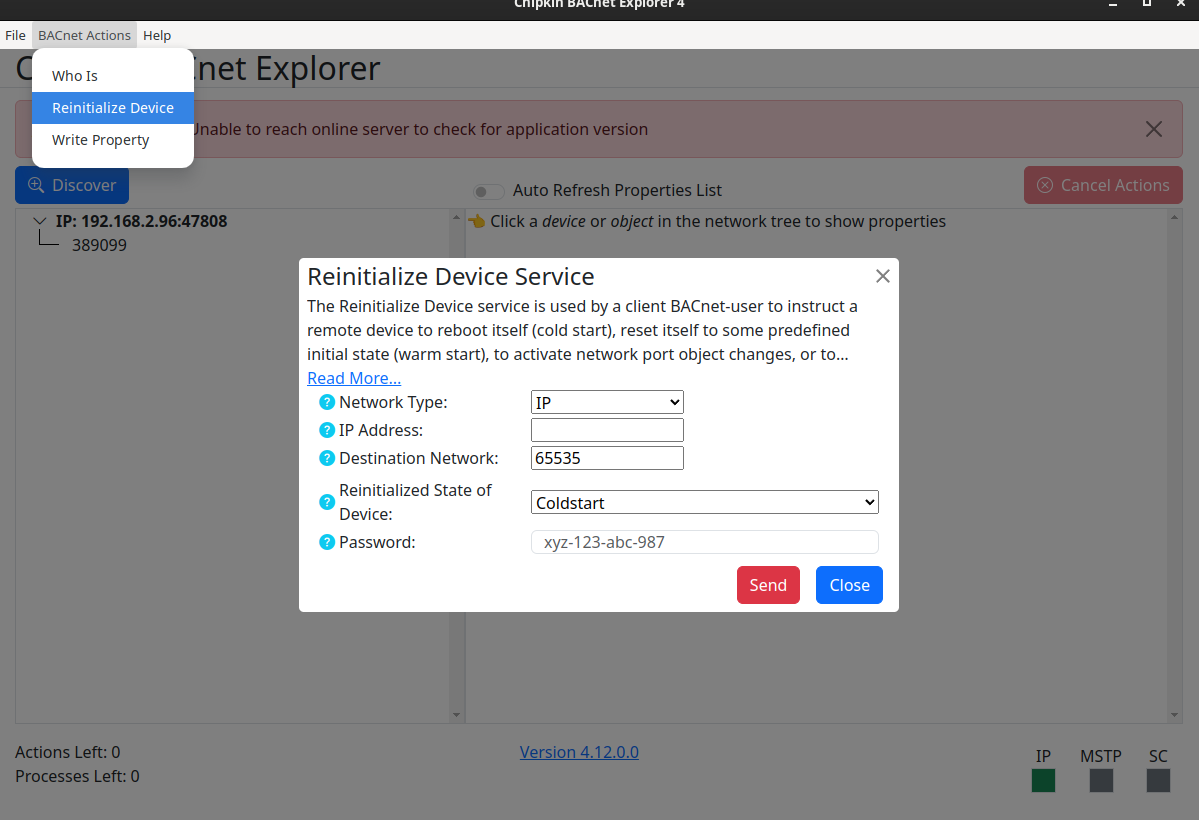Click network tree scrollbar down arrow
This screenshot has height=820, width=1199.
click(457, 715)
